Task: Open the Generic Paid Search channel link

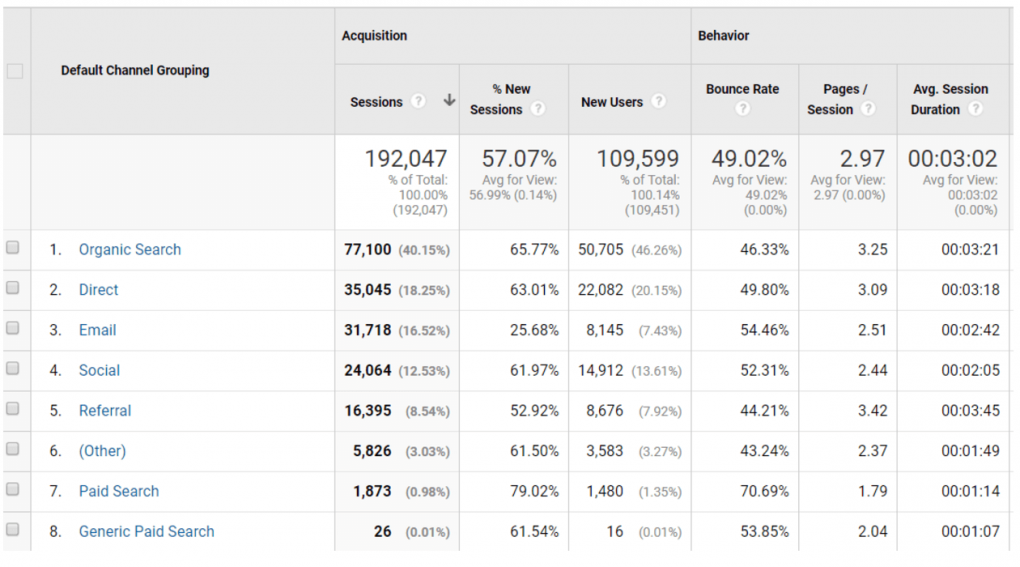Action: 146,532
